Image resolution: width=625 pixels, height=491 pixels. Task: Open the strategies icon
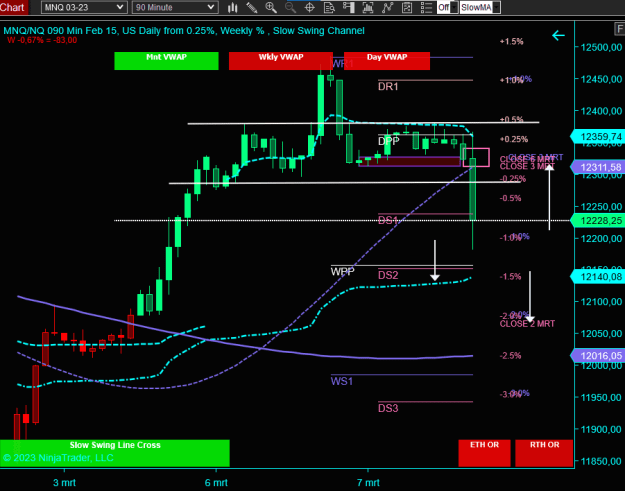pos(407,7)
